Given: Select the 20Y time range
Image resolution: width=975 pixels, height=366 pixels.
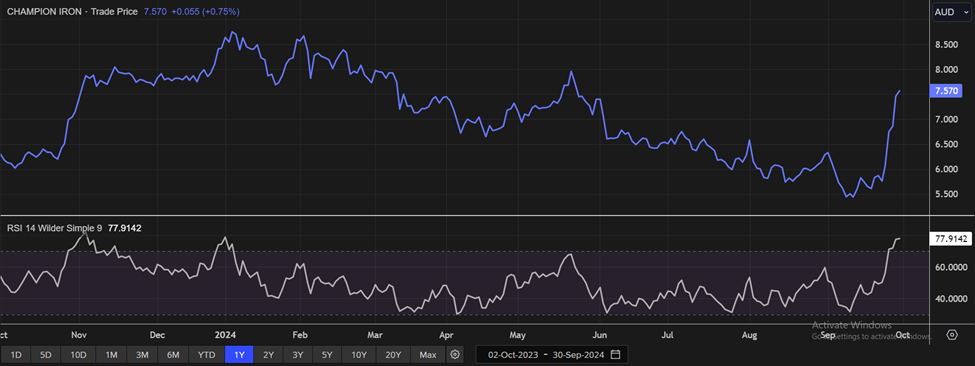Looking at the screenshot, I should [x=393, y=355].
